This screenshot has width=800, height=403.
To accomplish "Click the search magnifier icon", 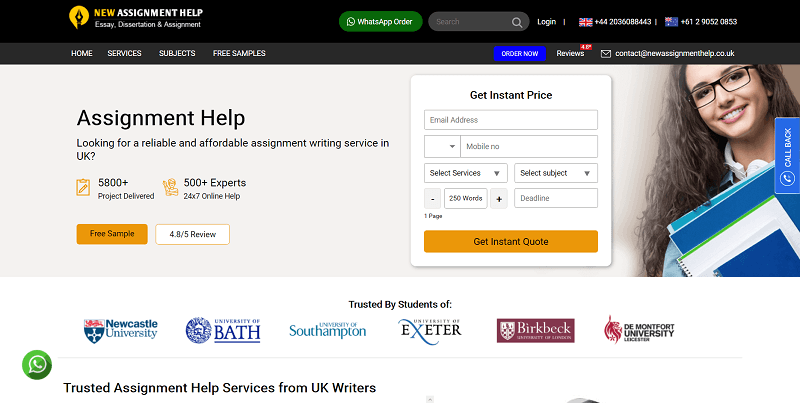I will pos(517,22).
